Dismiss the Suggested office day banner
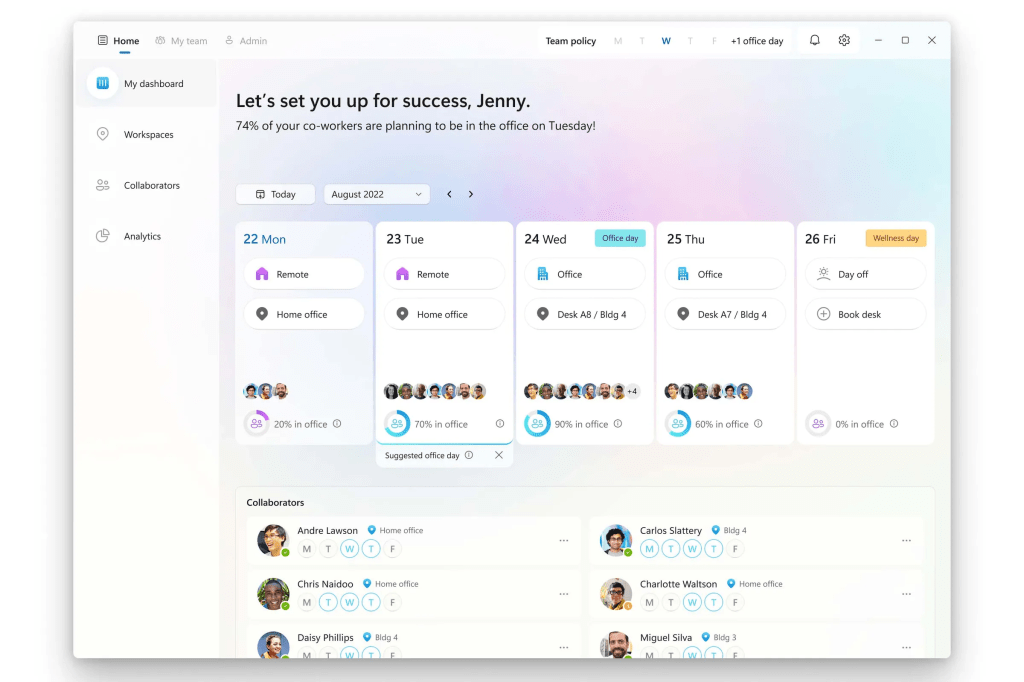This screenshot has height=682, width=1024. click(x=499, y=455)
